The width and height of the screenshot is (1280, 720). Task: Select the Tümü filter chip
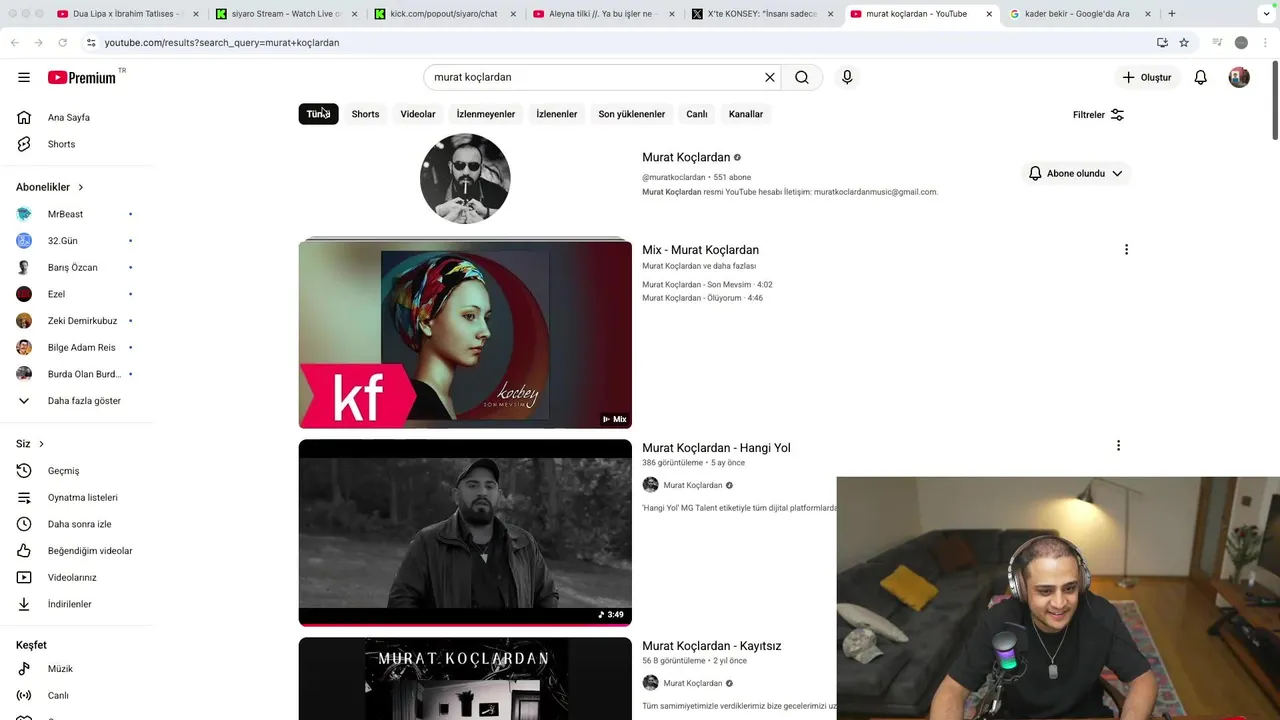click(x=318, y=114)
